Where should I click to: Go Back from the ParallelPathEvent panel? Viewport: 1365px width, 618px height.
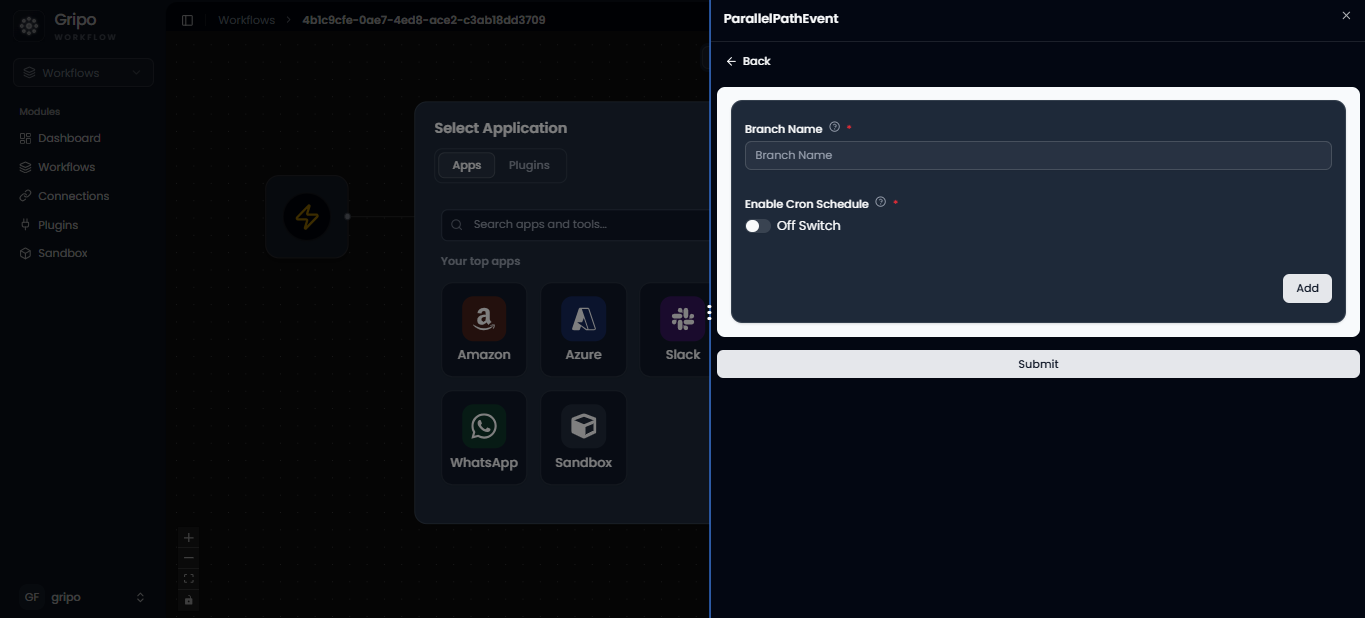pyautogui.click(x=748, y=61)
